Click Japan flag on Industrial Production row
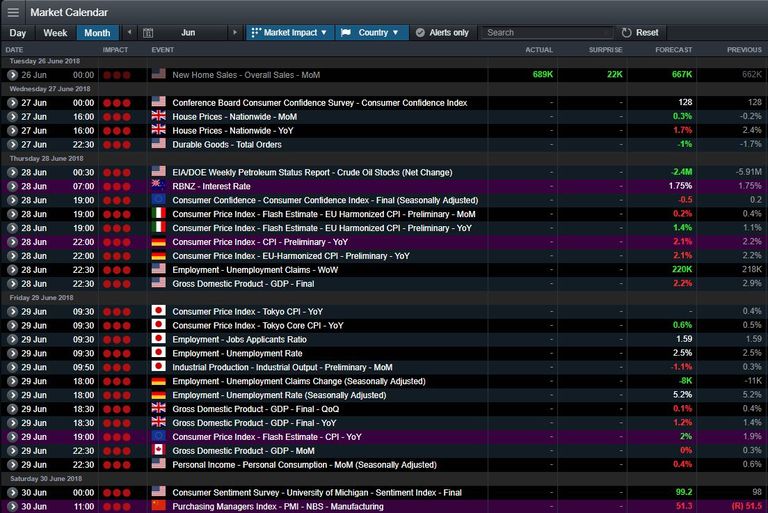This screenshot has width=768, height=513. [158, 366]
